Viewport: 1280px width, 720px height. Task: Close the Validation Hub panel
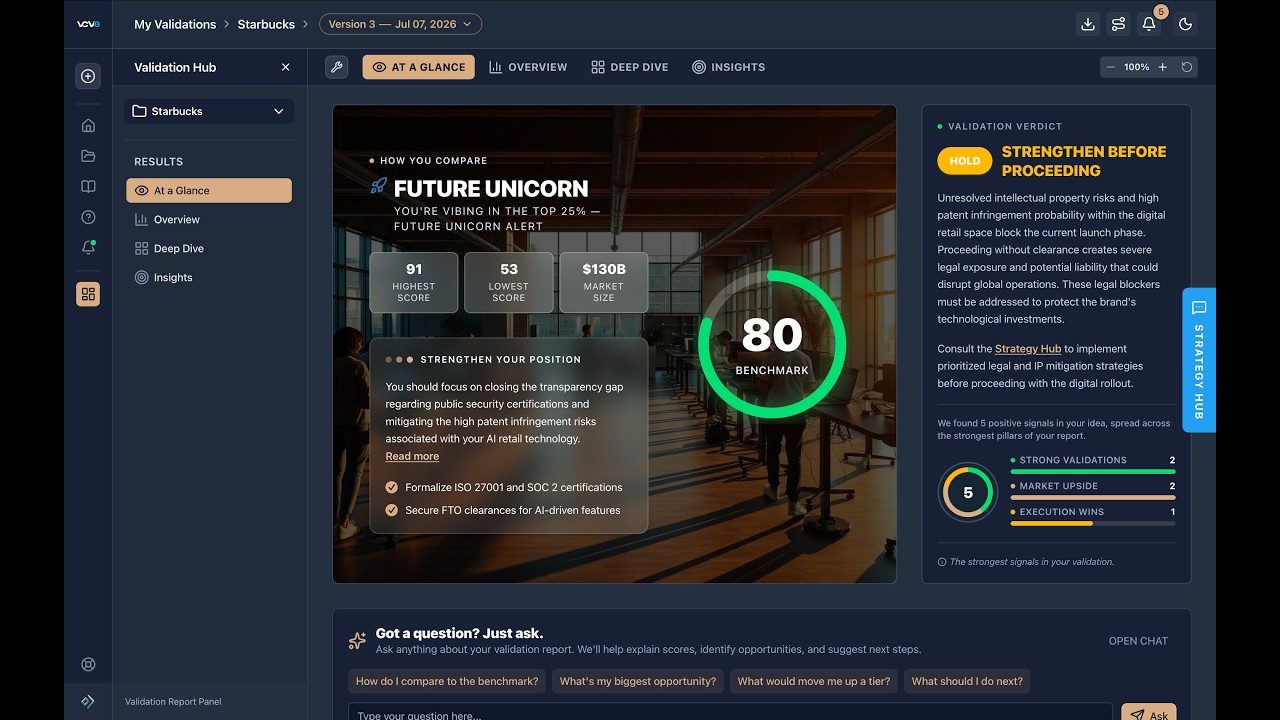tap(285, 67)
